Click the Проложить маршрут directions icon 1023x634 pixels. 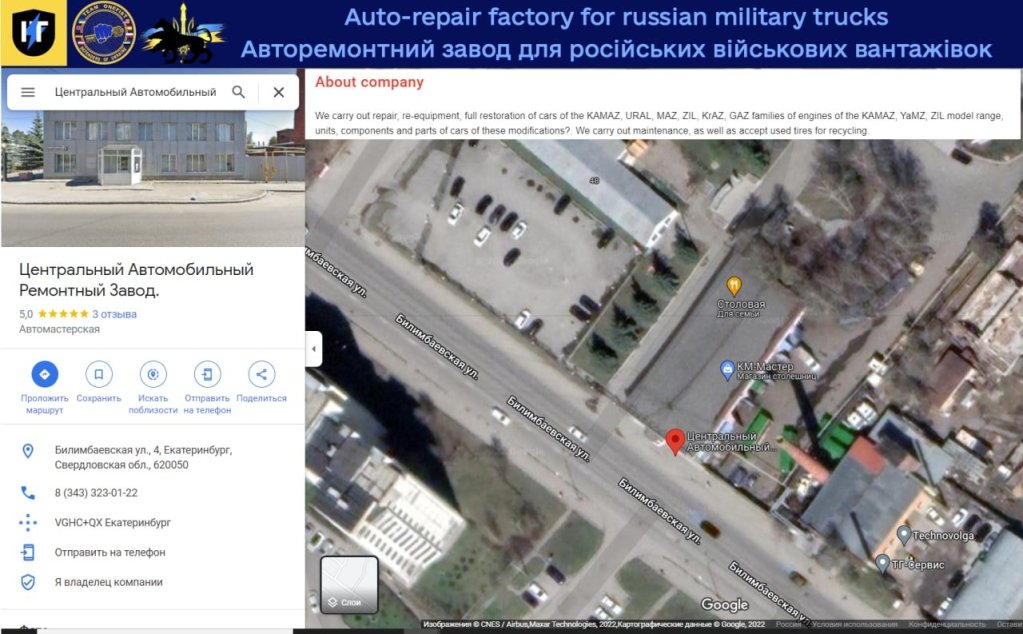coord(44,374)
